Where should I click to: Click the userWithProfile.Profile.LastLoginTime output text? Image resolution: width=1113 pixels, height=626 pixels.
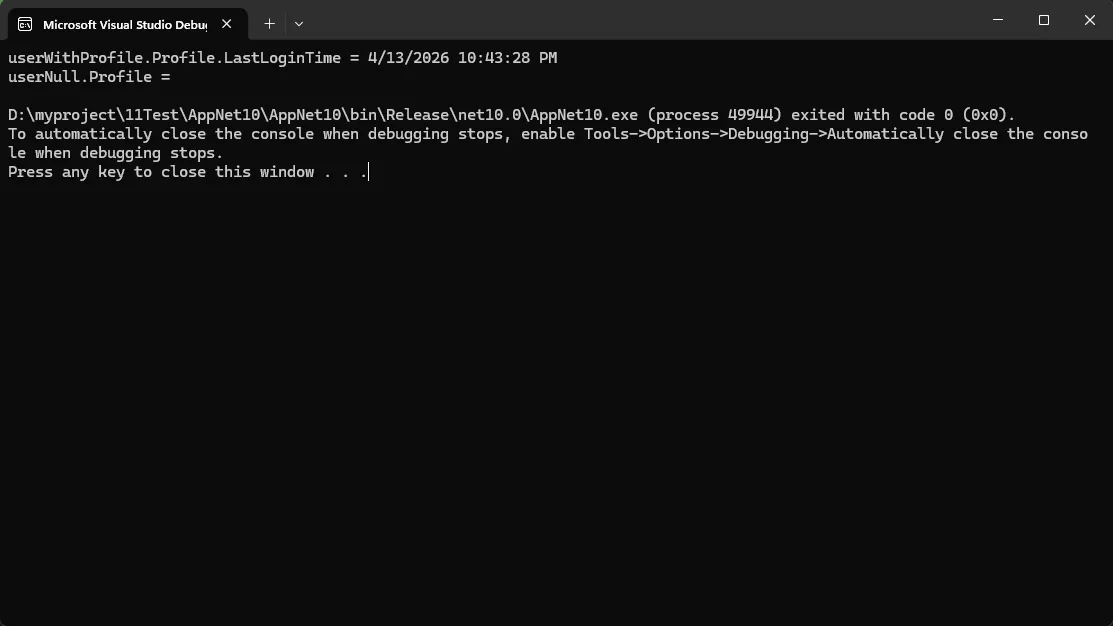(x=174, y=58)
